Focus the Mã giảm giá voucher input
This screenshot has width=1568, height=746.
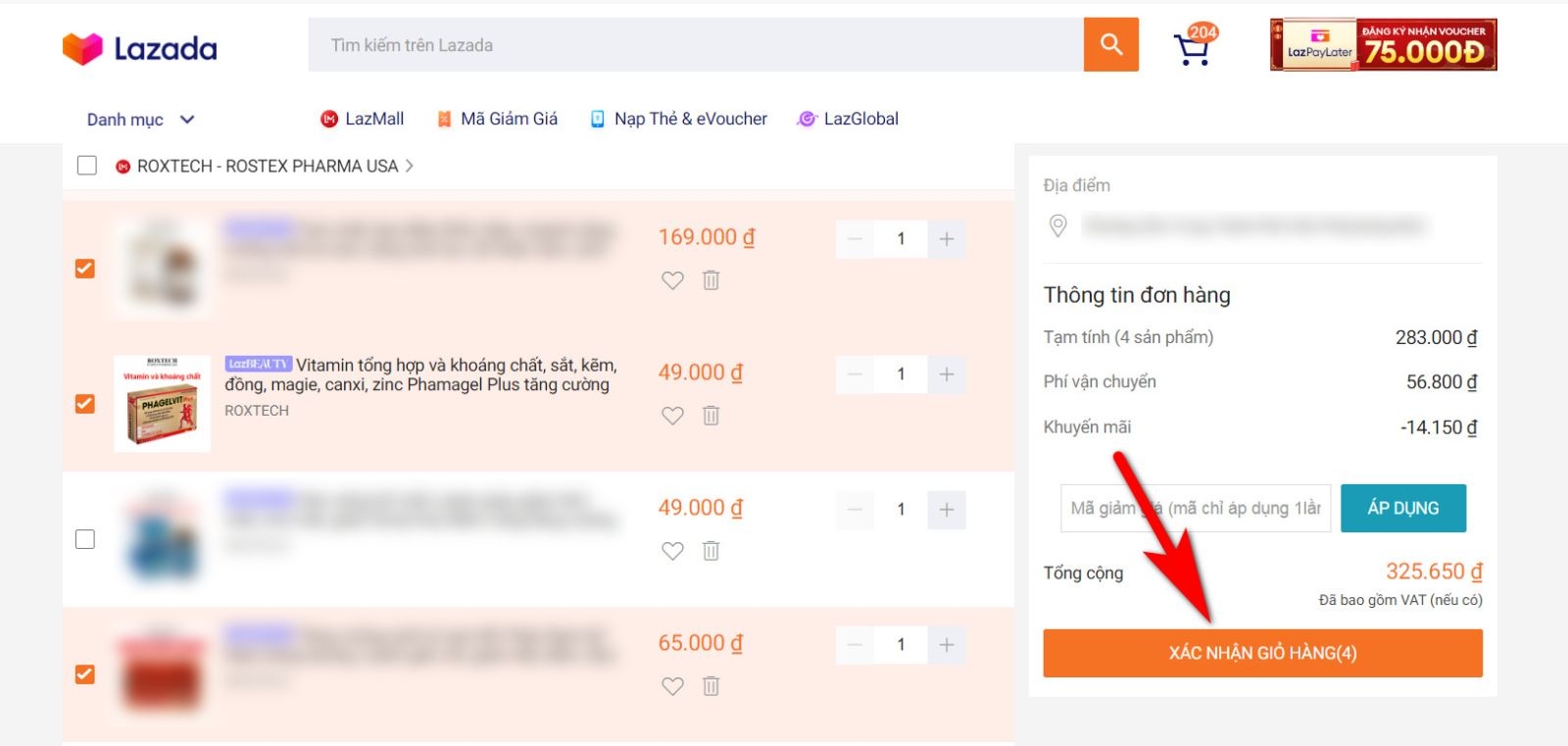[x=1196, y=508]
